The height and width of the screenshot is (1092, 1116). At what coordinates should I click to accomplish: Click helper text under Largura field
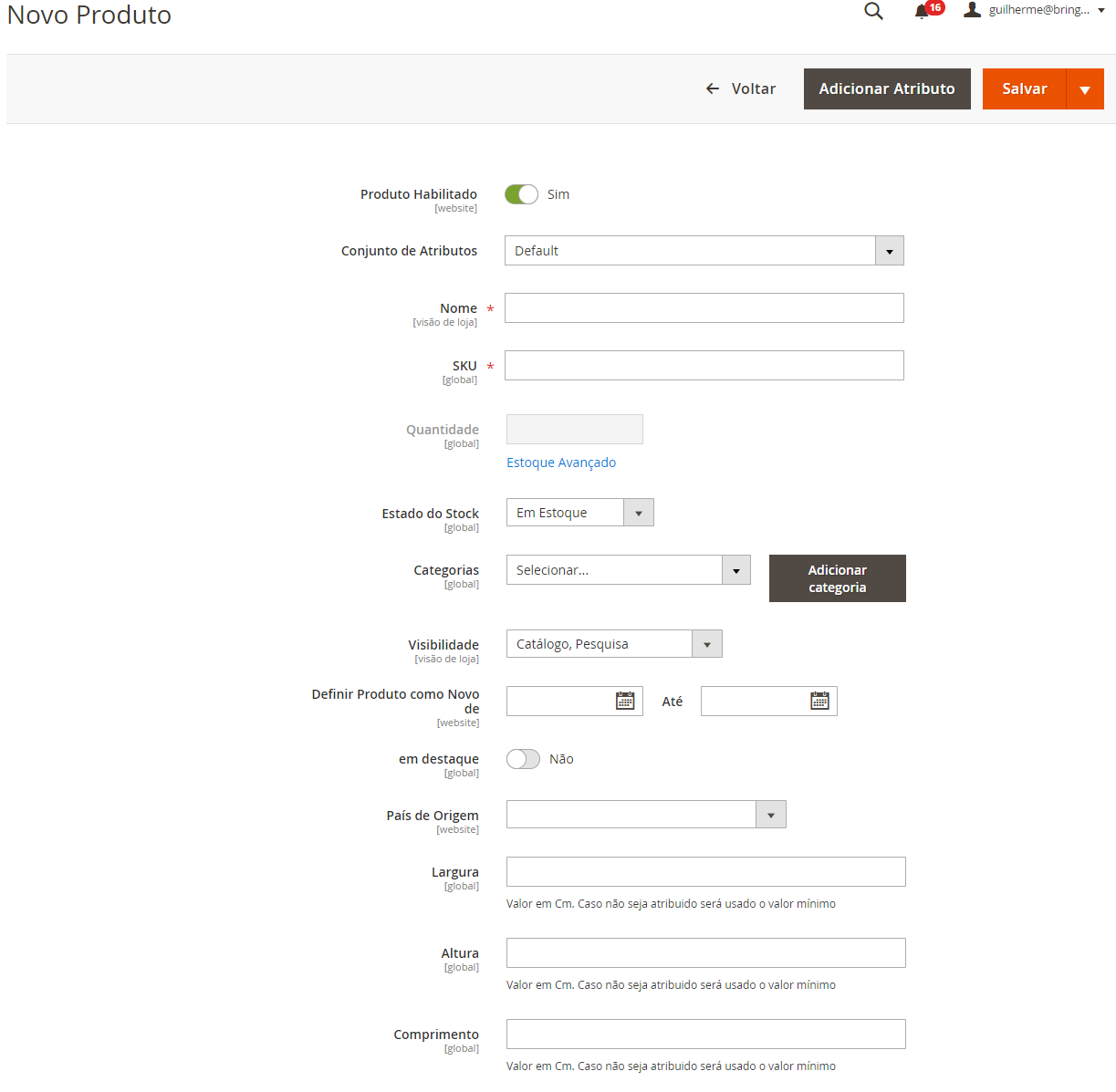(671, 904)
